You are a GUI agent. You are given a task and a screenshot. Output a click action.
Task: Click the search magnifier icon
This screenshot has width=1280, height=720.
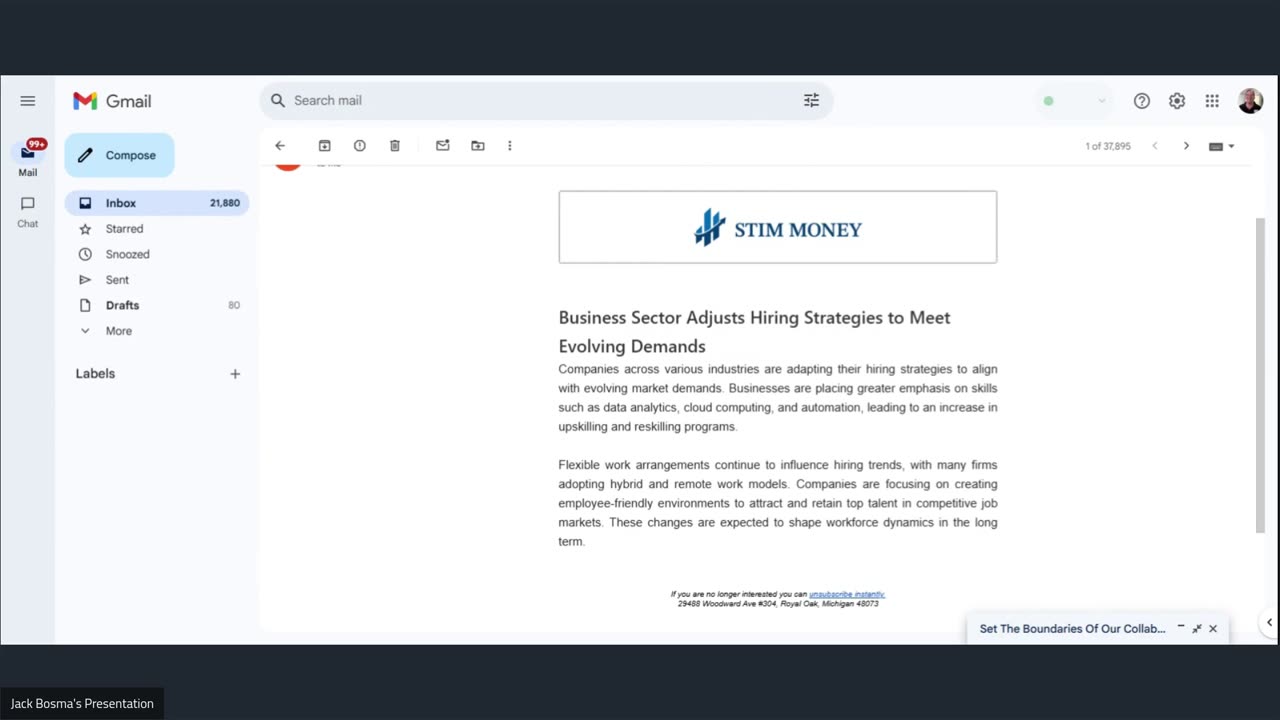[278, 100]
